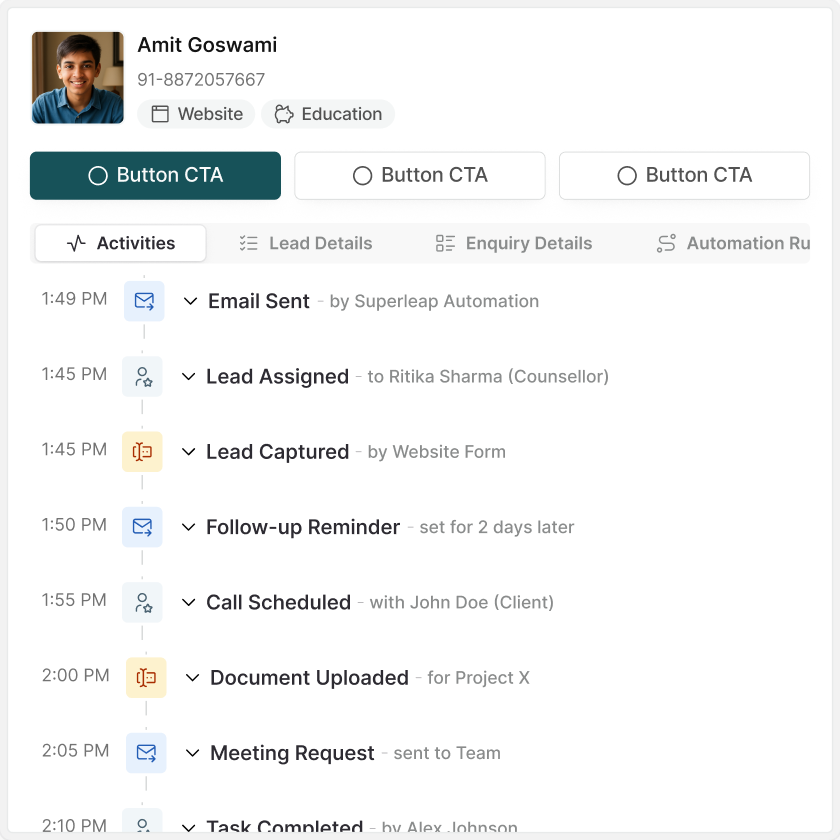Click the rightmost outlined Button CTA
Viewport: 840px width, 840px height.
(x=684, y=176)
